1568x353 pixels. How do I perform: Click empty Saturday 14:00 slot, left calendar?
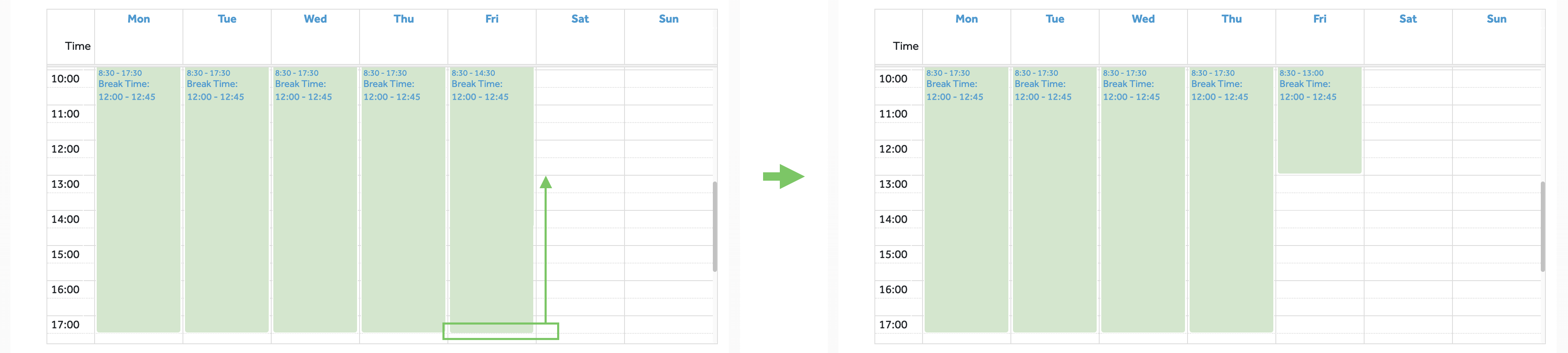(x=580, y=220)
